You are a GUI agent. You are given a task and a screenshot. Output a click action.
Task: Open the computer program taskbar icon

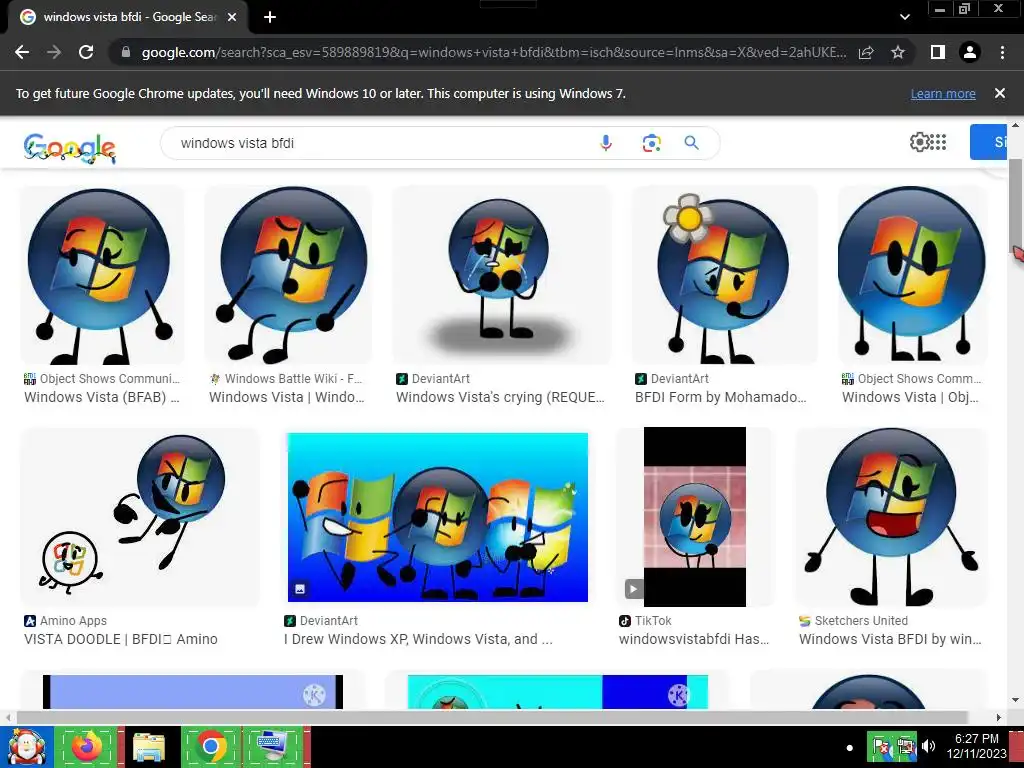273,747
